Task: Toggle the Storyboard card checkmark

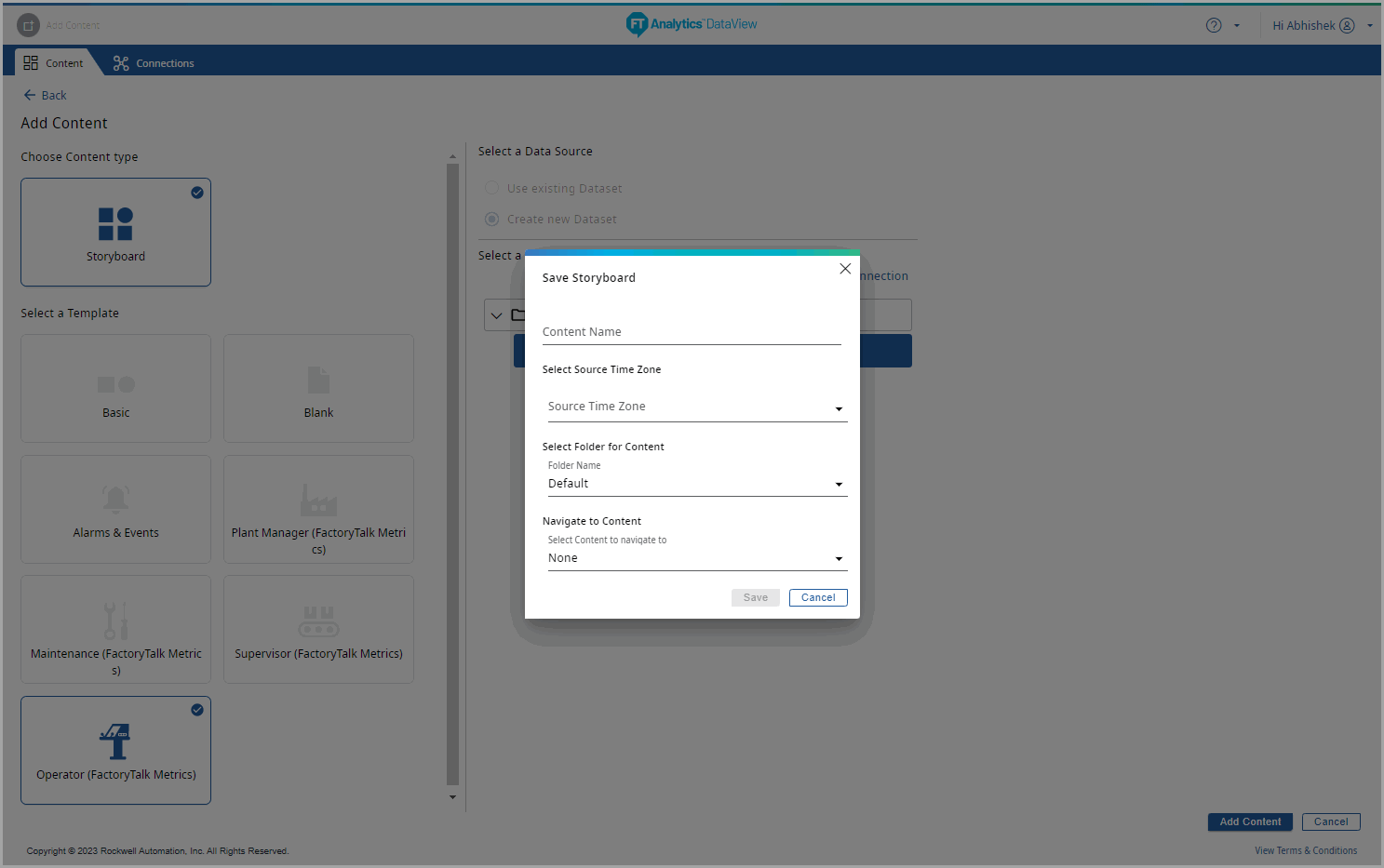Action: coord(197,193)
